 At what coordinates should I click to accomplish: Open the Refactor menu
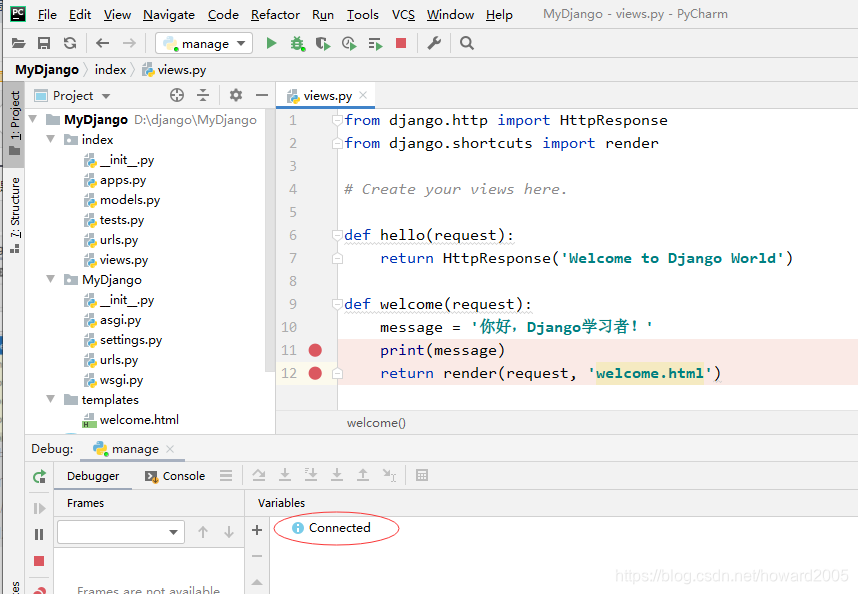(275, 15)
